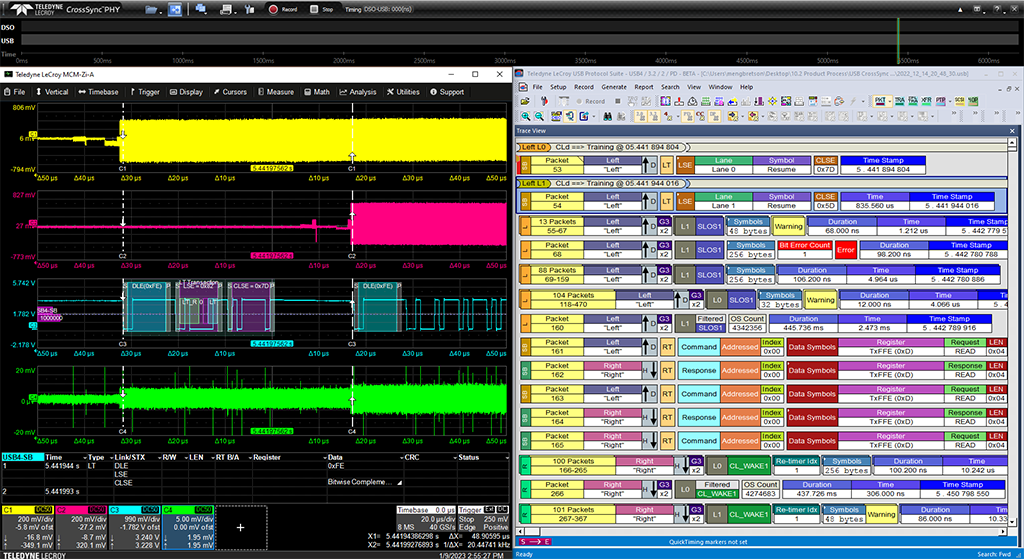The image size is (1024, 559).
Task: Toggle the 3.2 traffic hide button
Action: click(653, 116)
